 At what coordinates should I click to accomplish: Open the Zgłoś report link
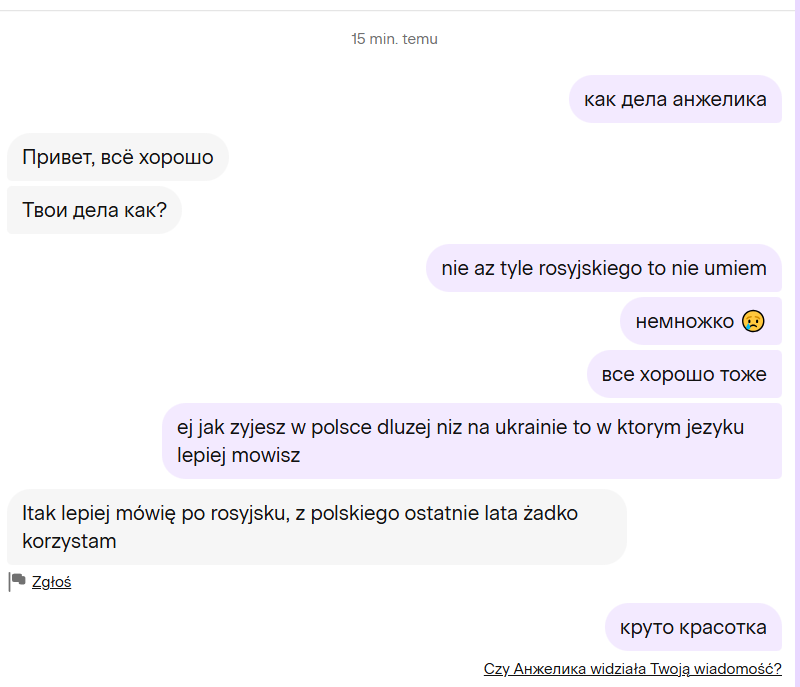point(51,582)
